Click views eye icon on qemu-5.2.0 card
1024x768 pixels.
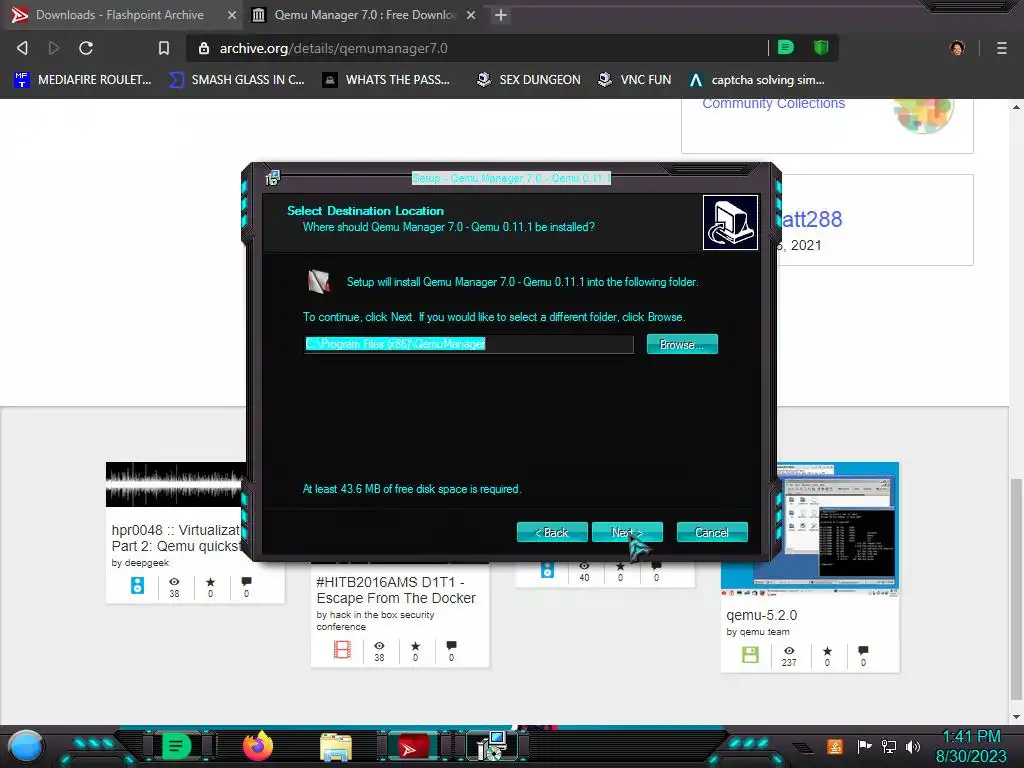coord(789,650)
